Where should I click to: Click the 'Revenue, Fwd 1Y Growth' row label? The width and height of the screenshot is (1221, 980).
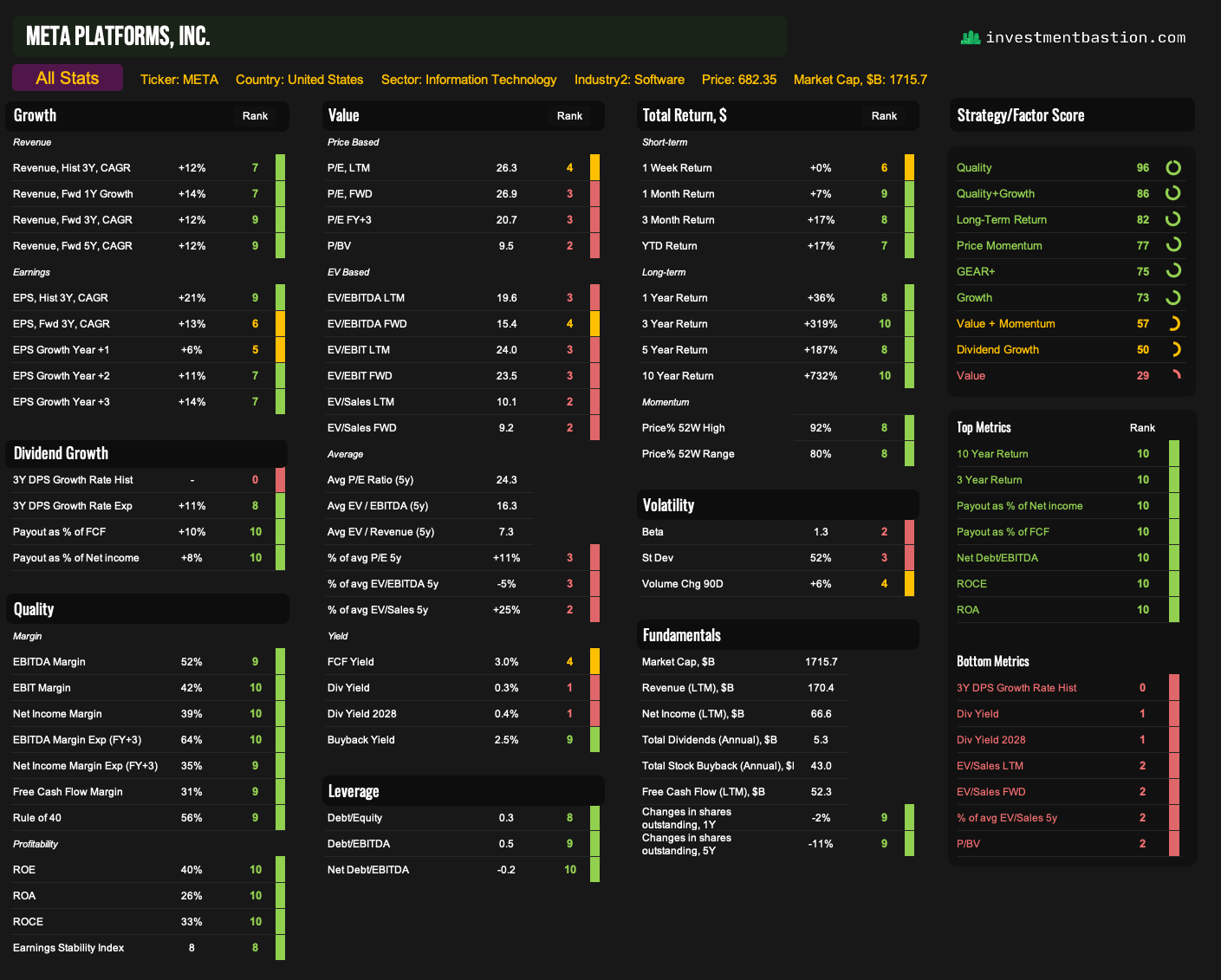73,193
